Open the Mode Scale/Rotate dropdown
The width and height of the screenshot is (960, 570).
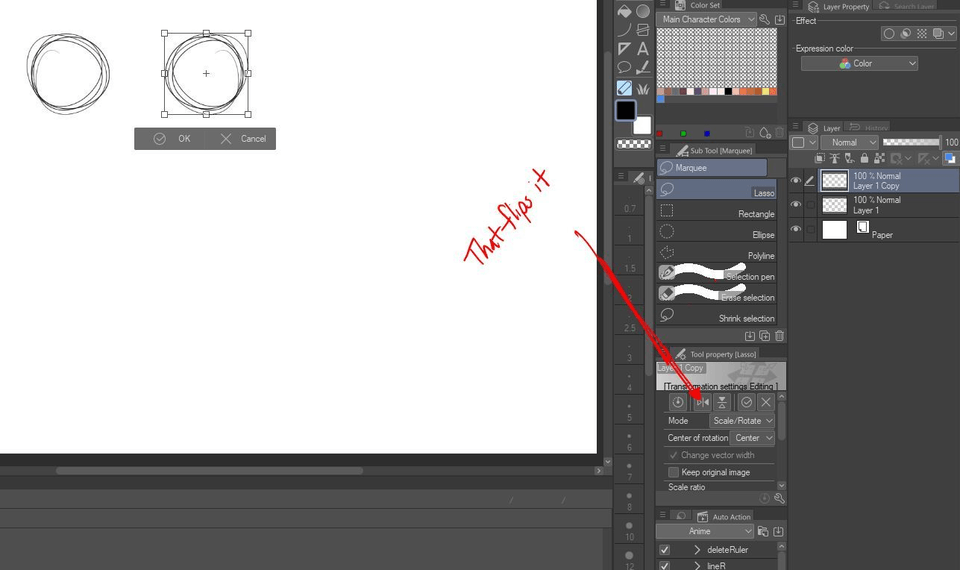coord(743,421)
